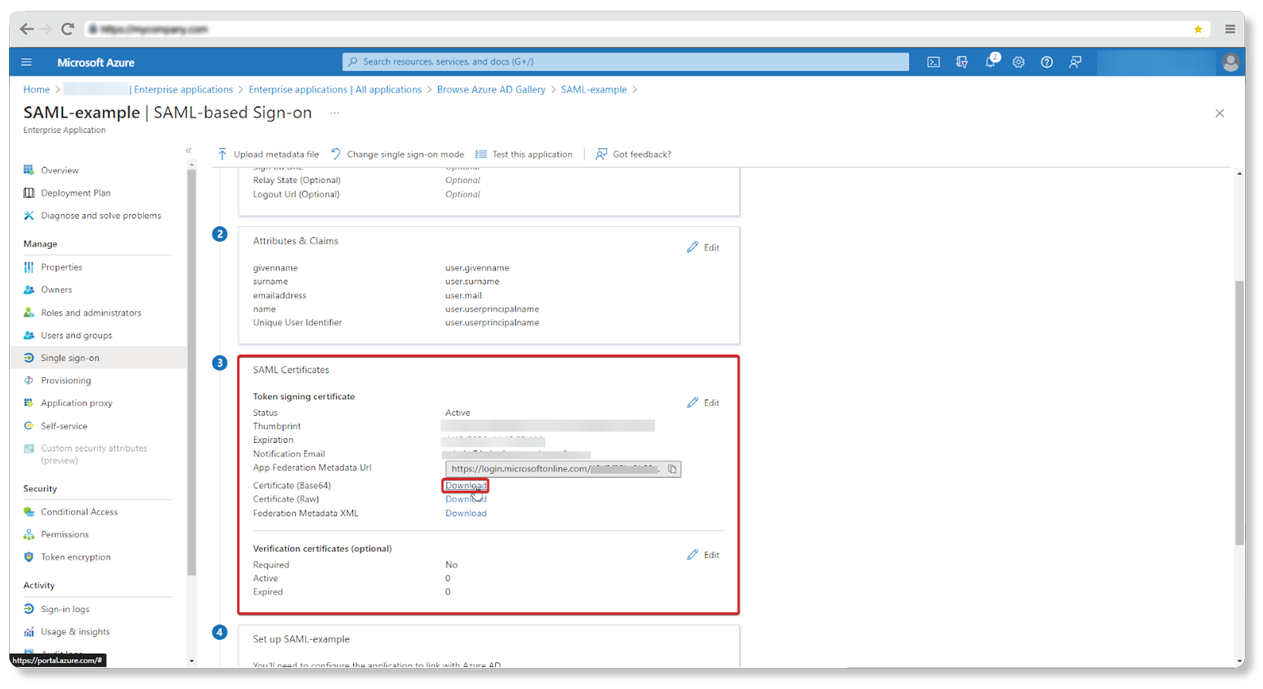
Task: Download the Certificate (Raw)
Action: coord(466,499)
